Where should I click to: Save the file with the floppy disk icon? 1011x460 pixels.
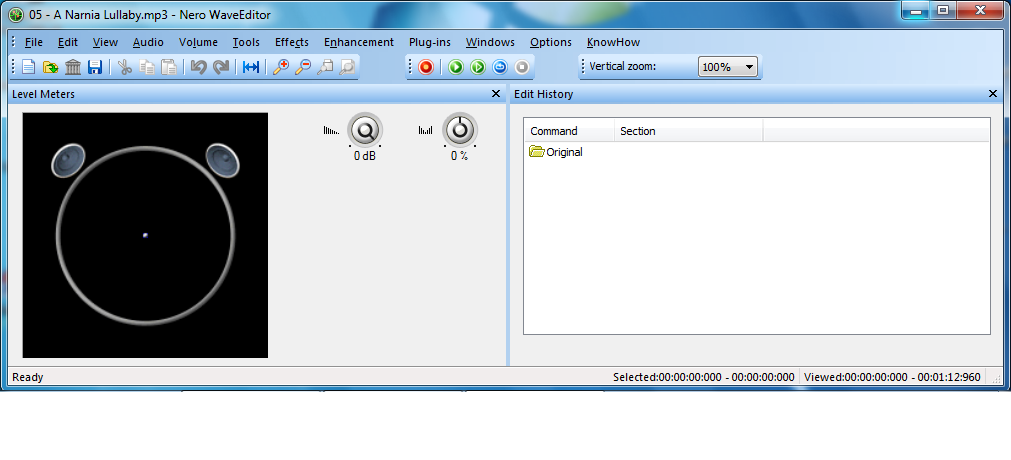tap(95, 67)
